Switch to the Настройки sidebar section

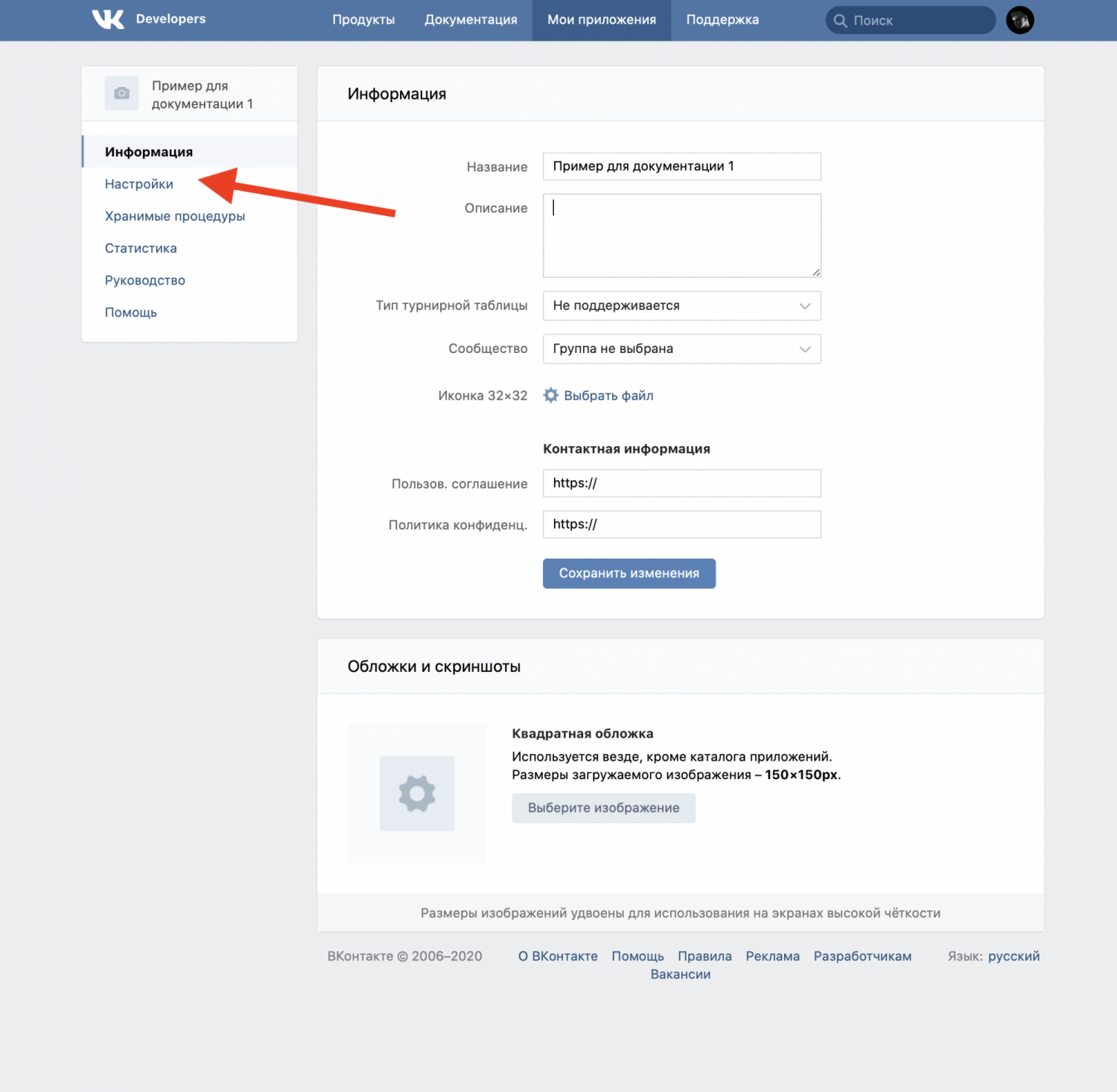[139, 184]
